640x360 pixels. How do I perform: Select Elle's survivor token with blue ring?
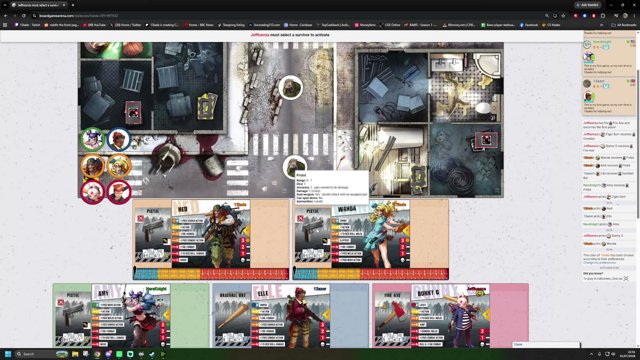pos(119,139)
